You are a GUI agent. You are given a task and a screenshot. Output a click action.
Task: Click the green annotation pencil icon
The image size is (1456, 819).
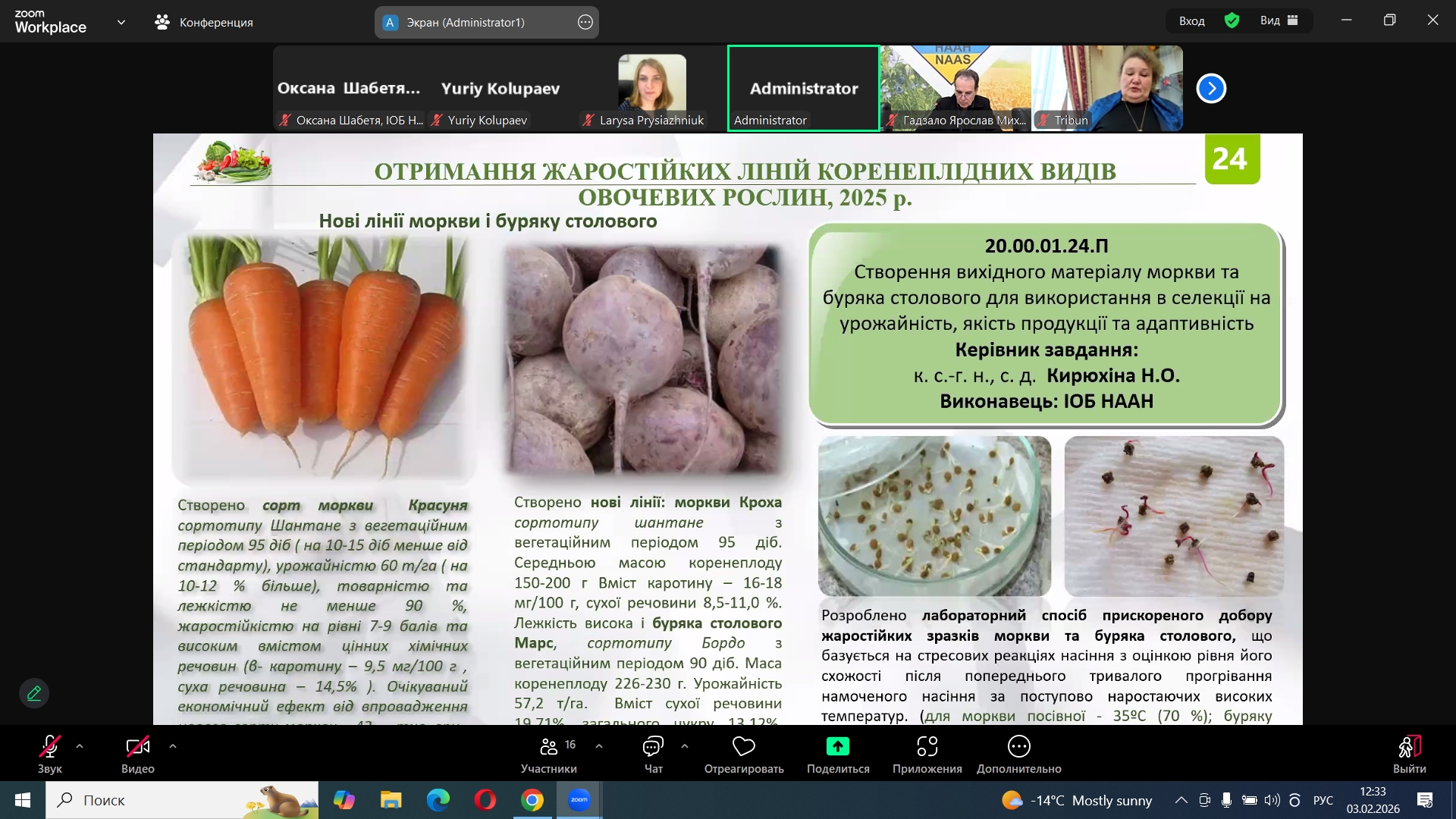(x=34, y=693)
